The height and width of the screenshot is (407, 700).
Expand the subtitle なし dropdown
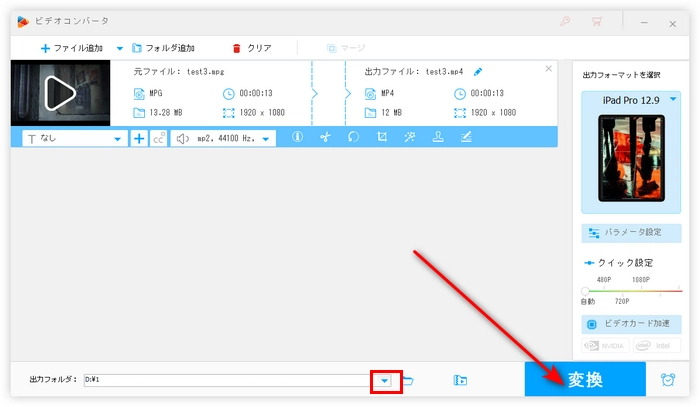pyautogui.click(x=118, y=139)
